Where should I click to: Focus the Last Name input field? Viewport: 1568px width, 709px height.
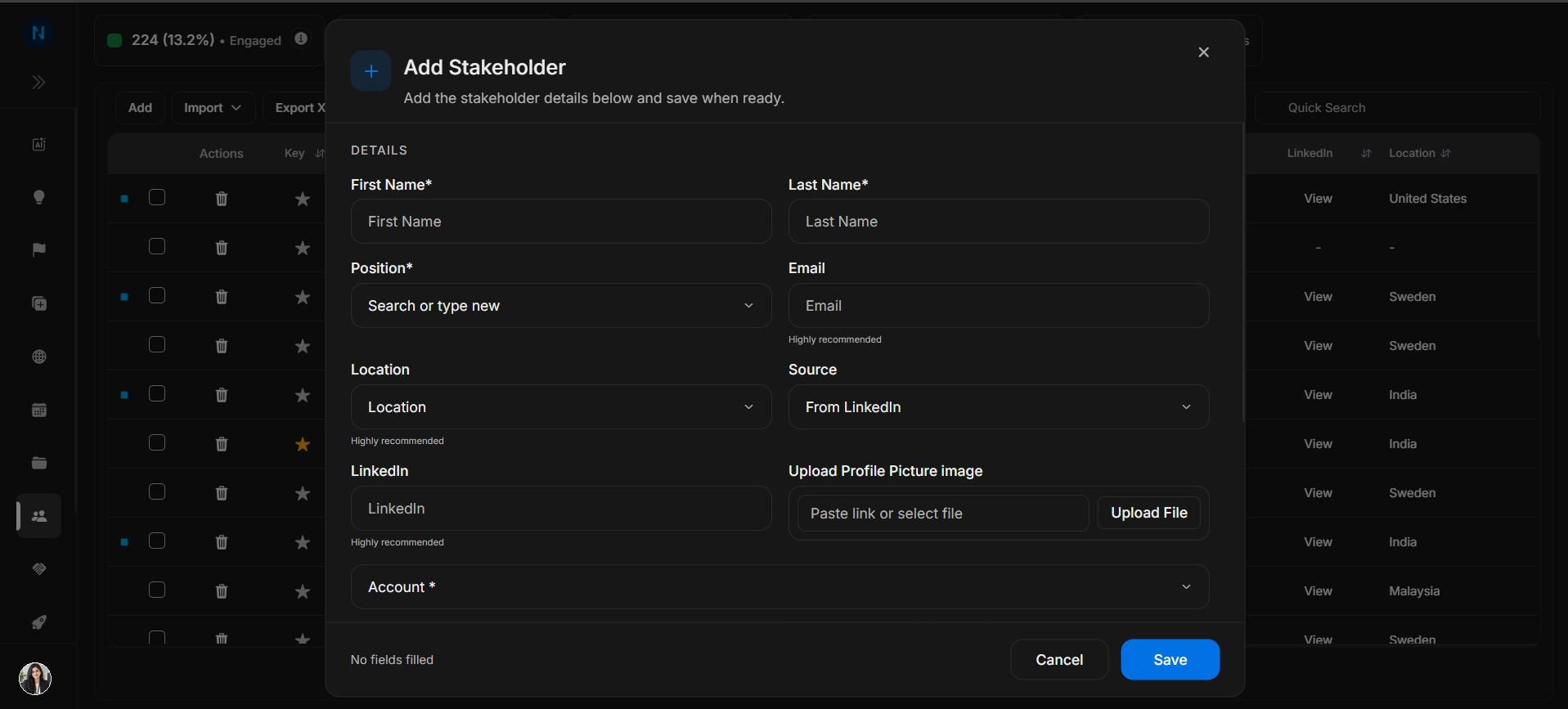click(x=999, y=222)
